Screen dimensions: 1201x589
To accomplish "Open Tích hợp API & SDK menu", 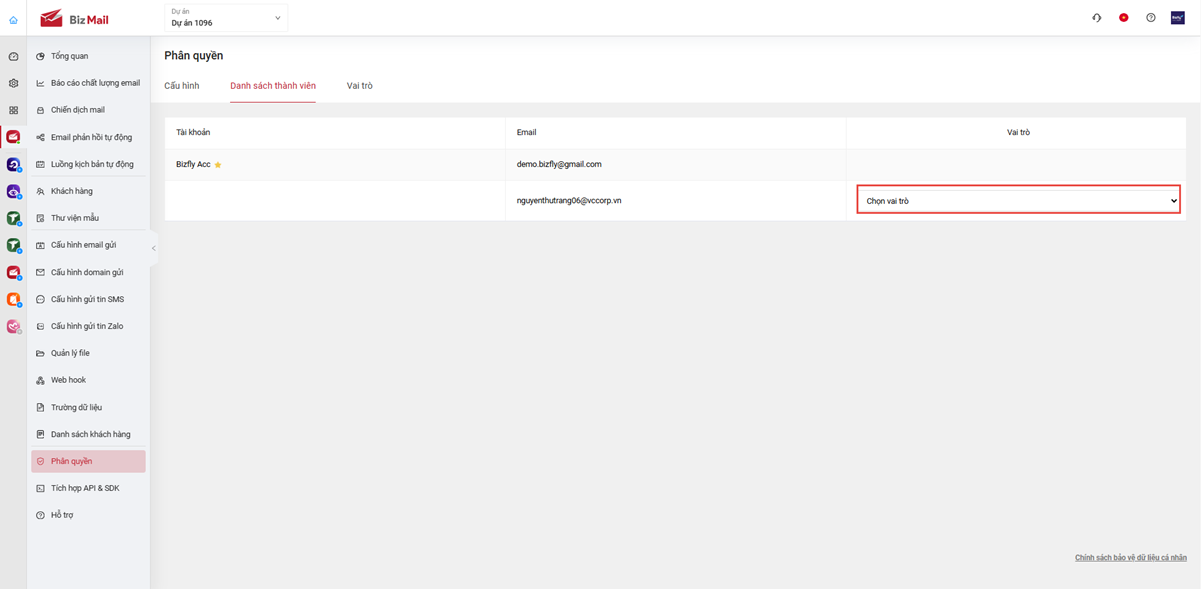I will (85, 488).
